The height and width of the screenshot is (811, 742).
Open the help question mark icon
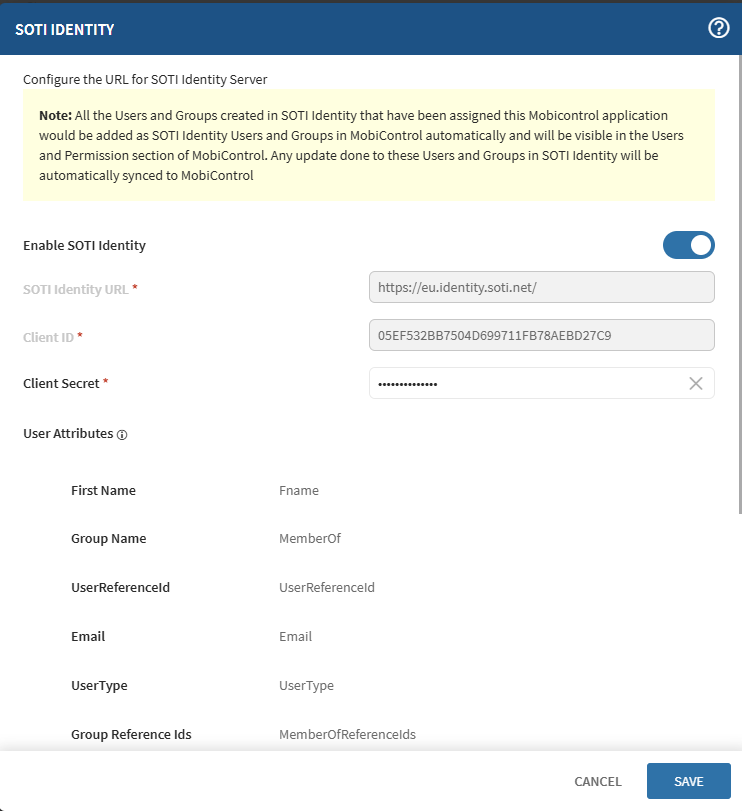(718, 28)
